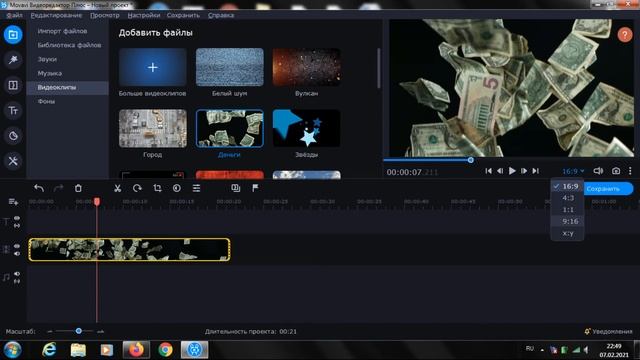Screen dimensions: 640x360
Task: Open the volume control icon
Action: 598,171
